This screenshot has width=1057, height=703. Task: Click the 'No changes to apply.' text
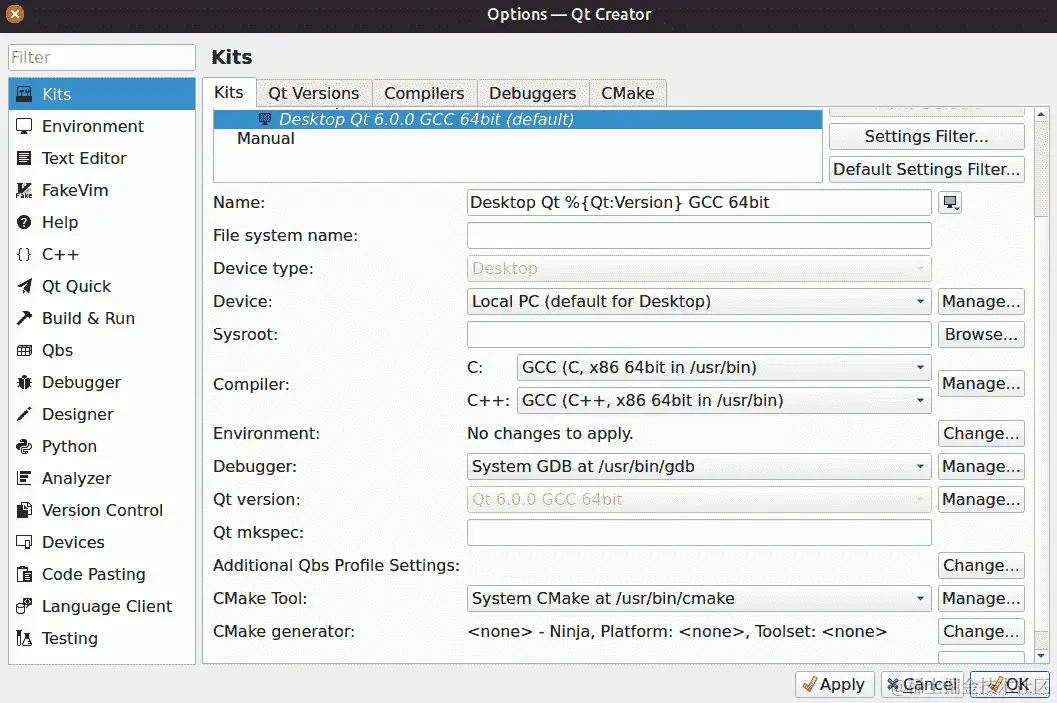(550, 433)
